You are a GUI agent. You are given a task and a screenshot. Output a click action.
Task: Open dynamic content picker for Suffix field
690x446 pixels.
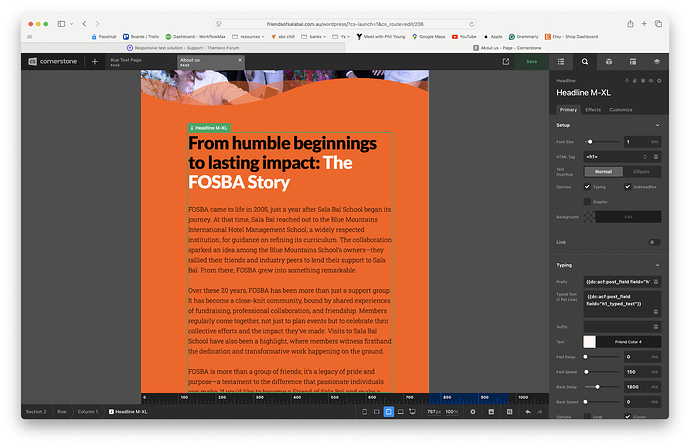pyautogui.click(x=656, y=327)
